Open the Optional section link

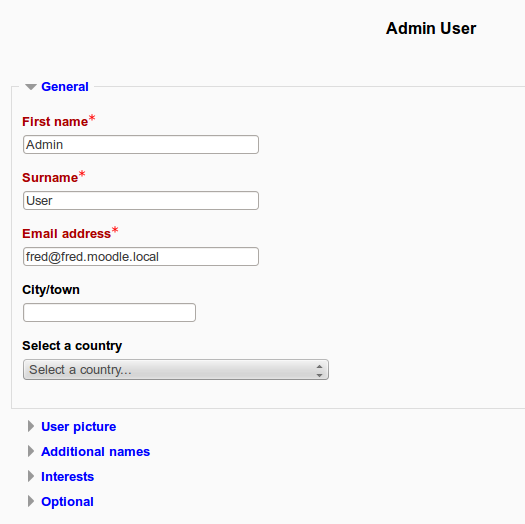tap(67, 502)
